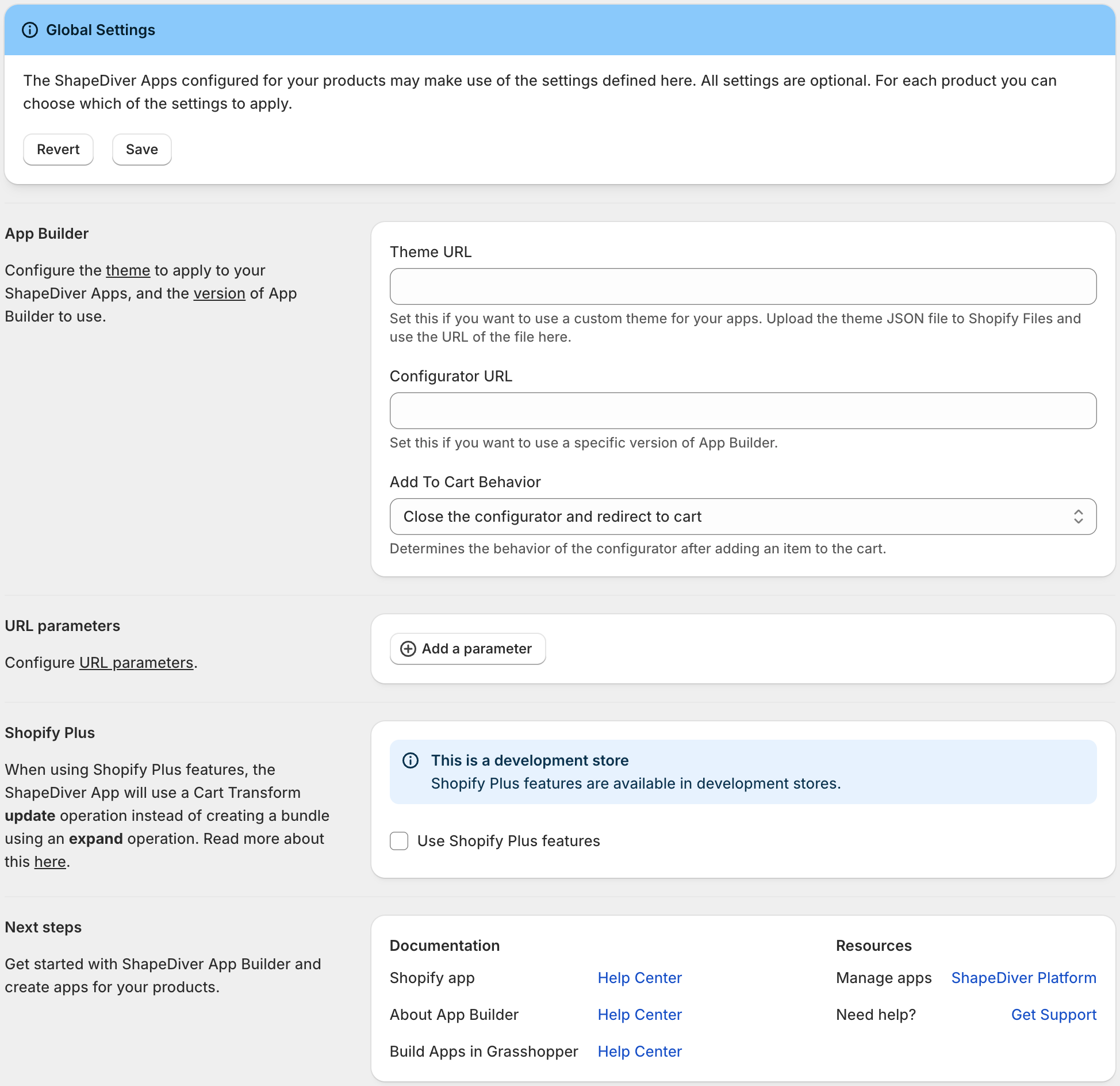Click the Get Support link
Viewport: 1120px width, 1086px height.
[x=1054, y=1015]
